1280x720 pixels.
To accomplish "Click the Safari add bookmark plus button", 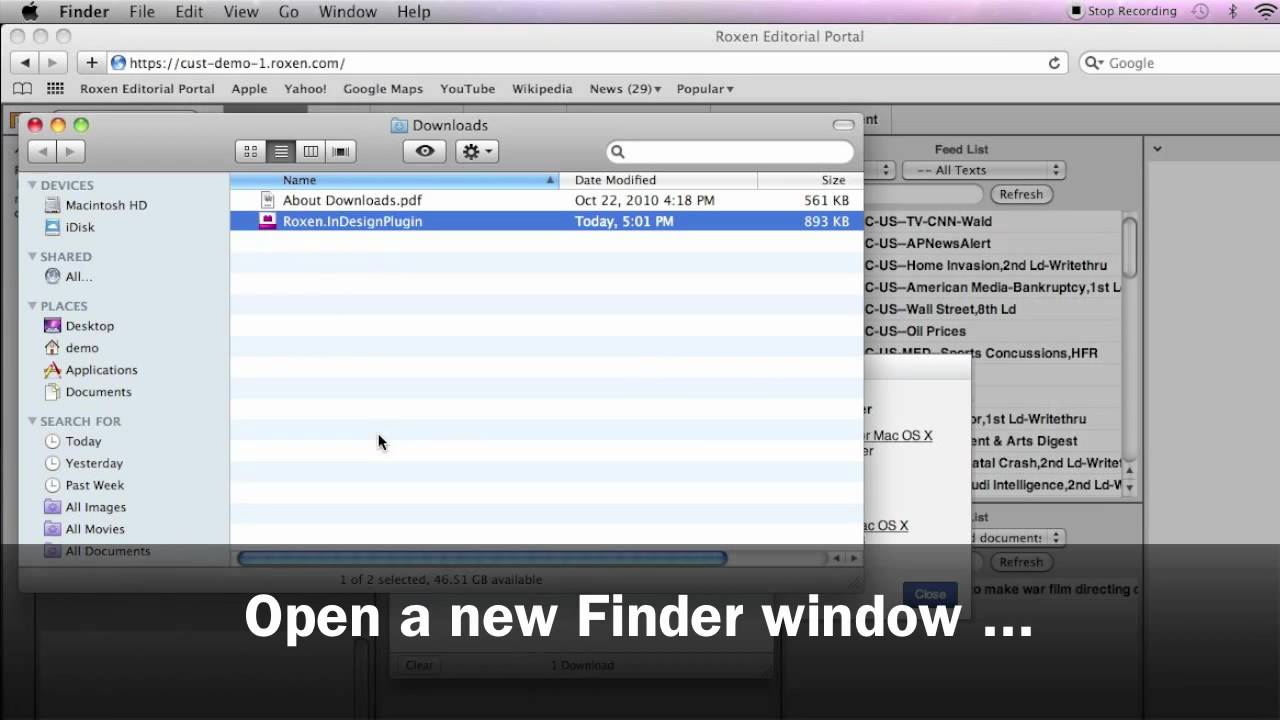I will (x=91, y=62).
